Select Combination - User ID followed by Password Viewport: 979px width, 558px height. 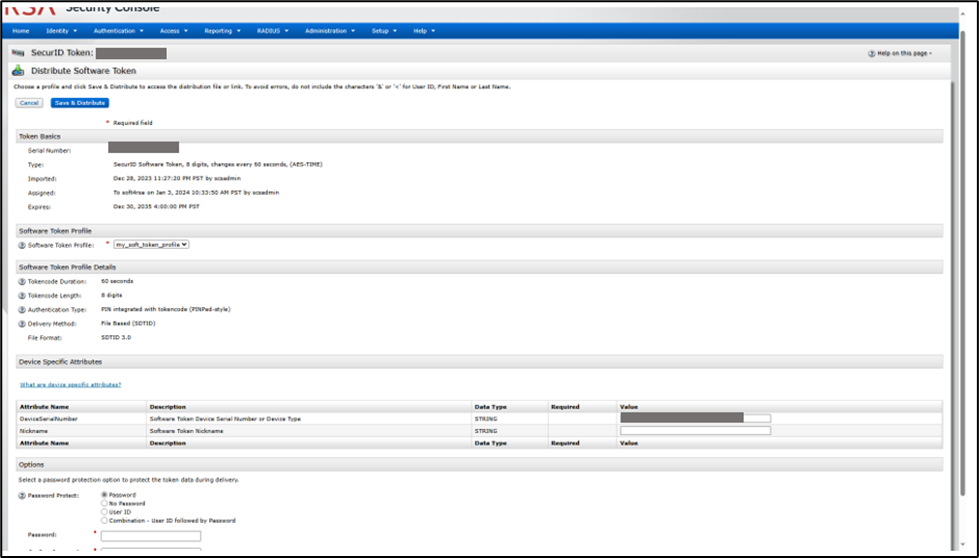click(105, 520)
